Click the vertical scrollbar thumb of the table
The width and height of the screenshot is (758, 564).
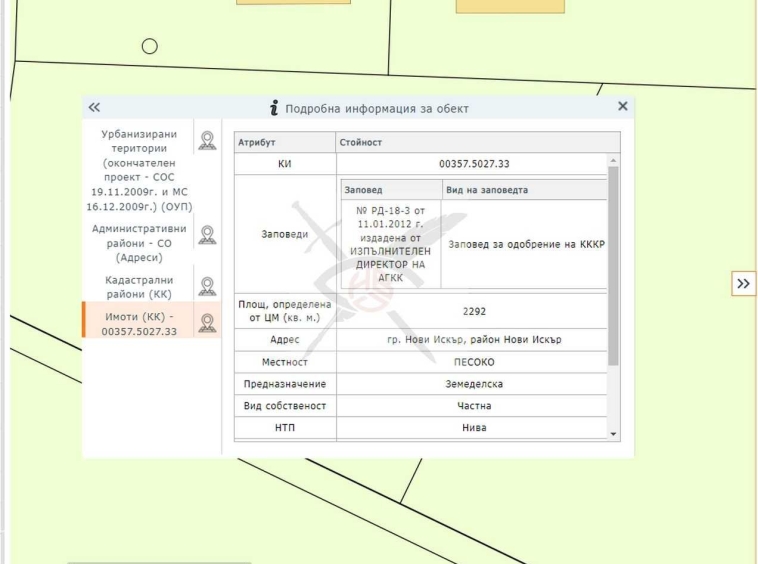tap(614, 265)
